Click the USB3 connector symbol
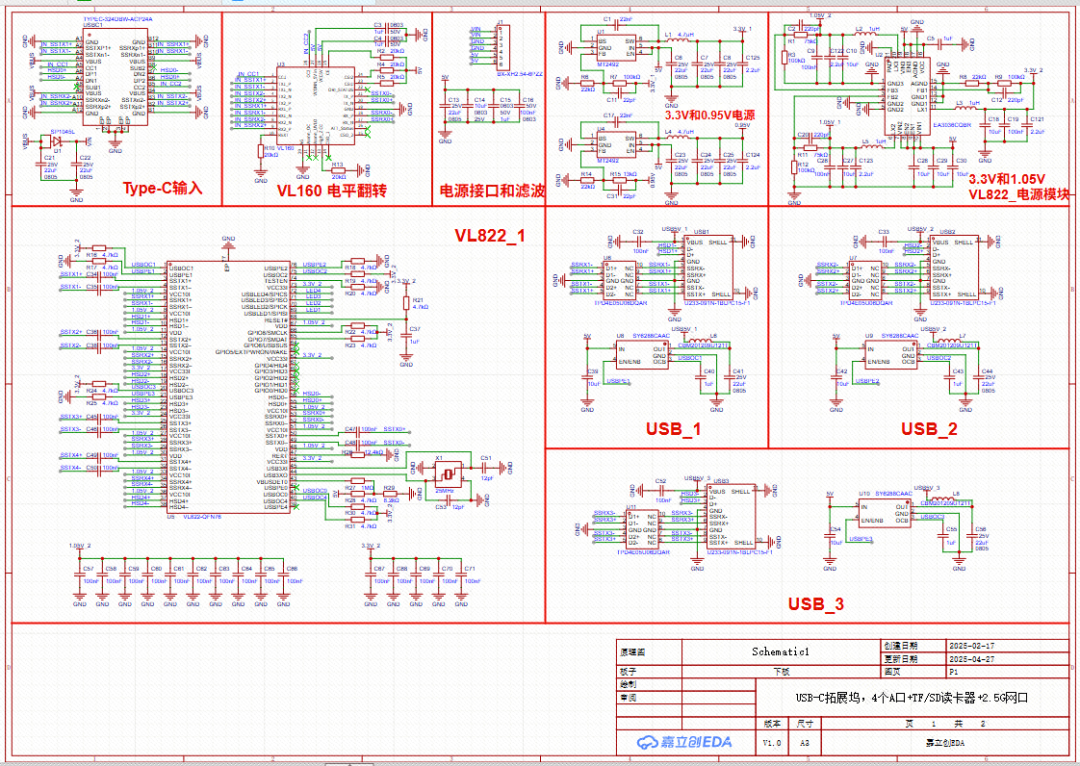Screen dimensions: 1080x766 [x=733, y=517]
